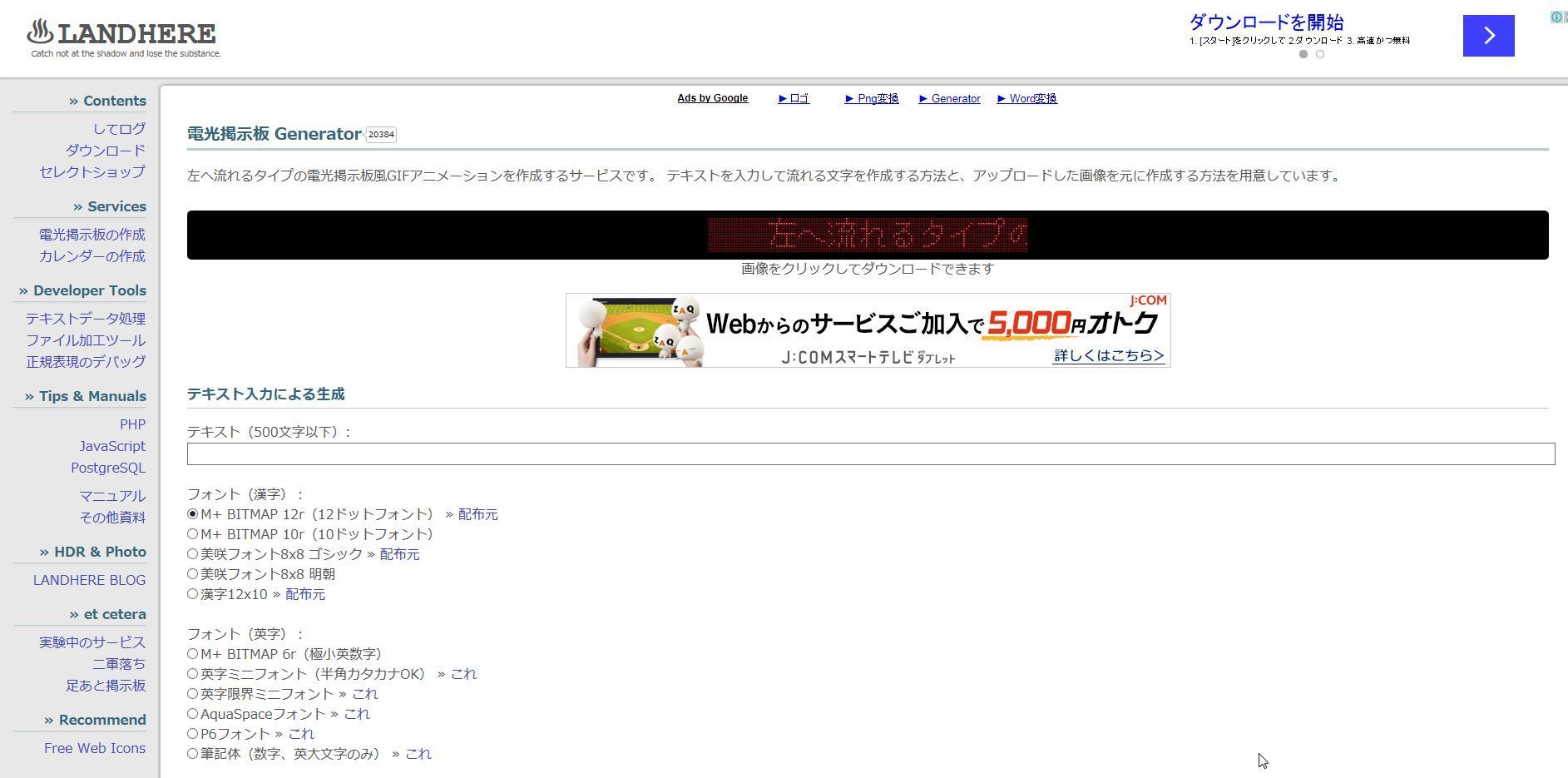1568x778 pixels.
Task: Select M+ BITMAP 12r kanji font
Action: pyautogui.click(x=193, y=514)
